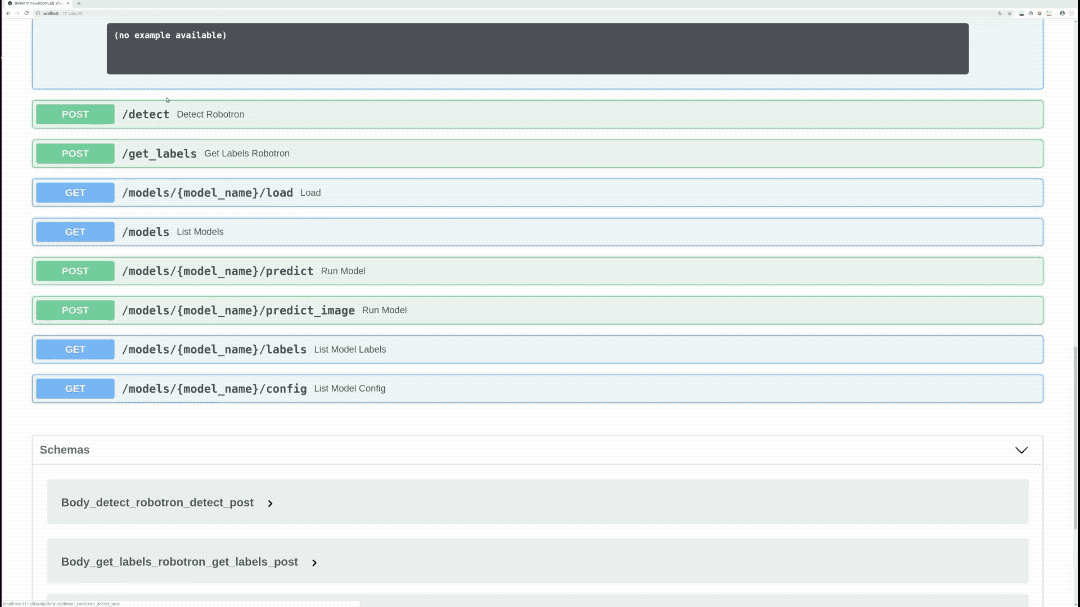Image resolution: width=1080 pixels, height=607 pixels.
Task: Click the /models/{model_name}/labels path link
Action: [x=214, y=350]
